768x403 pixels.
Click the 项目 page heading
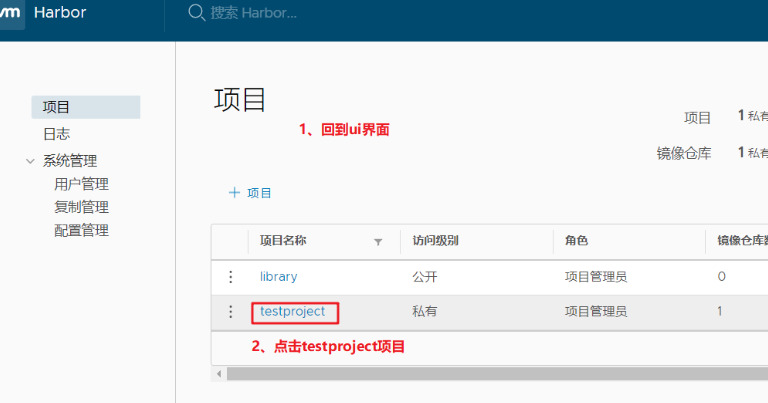240,99
